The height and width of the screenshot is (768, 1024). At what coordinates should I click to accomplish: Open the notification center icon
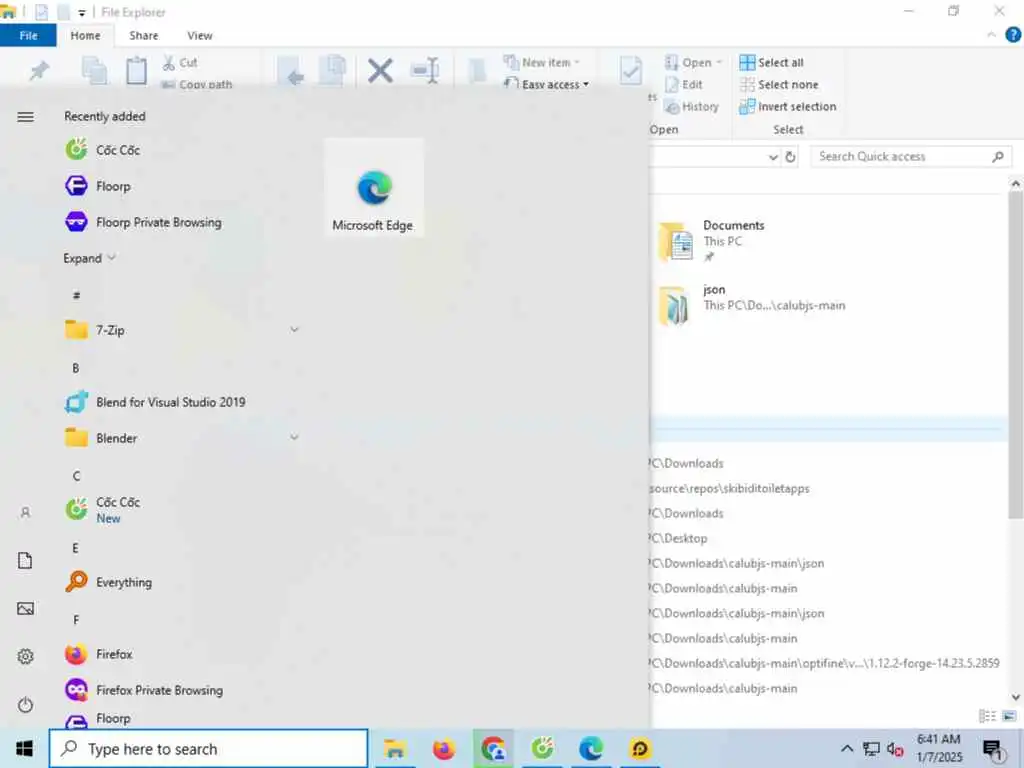click(993, 749)
